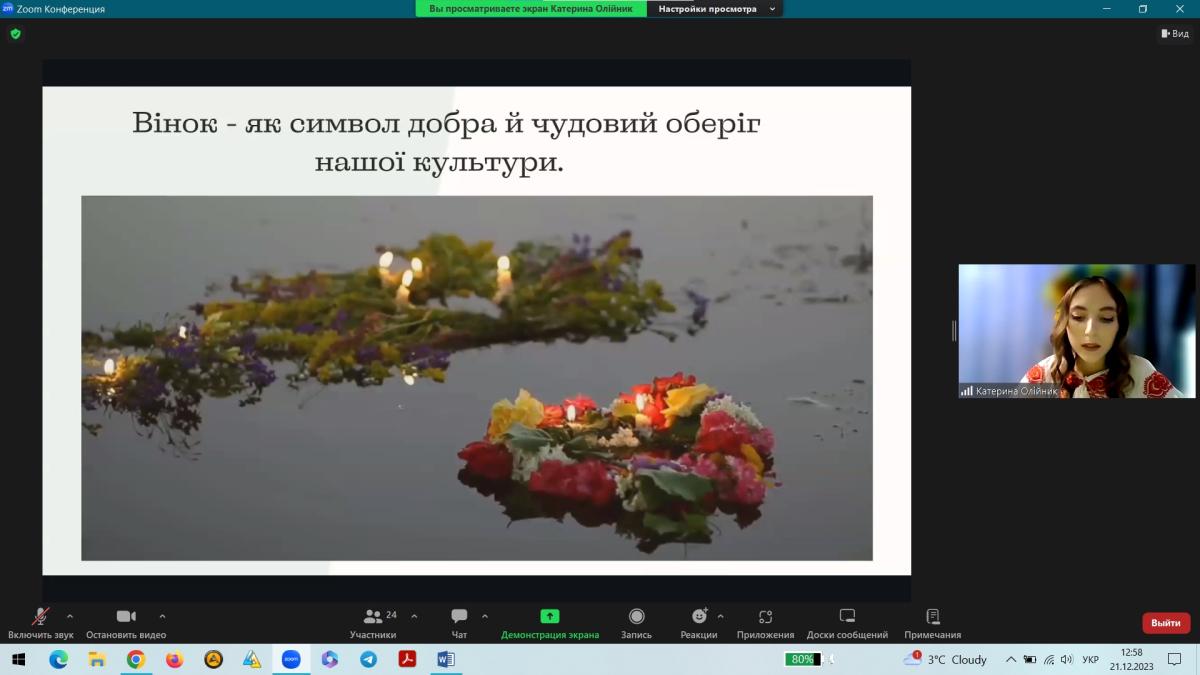Open the Apps icon in toolbar
Viewport: 1200px width, 675px height.
(x=765, y=617)
